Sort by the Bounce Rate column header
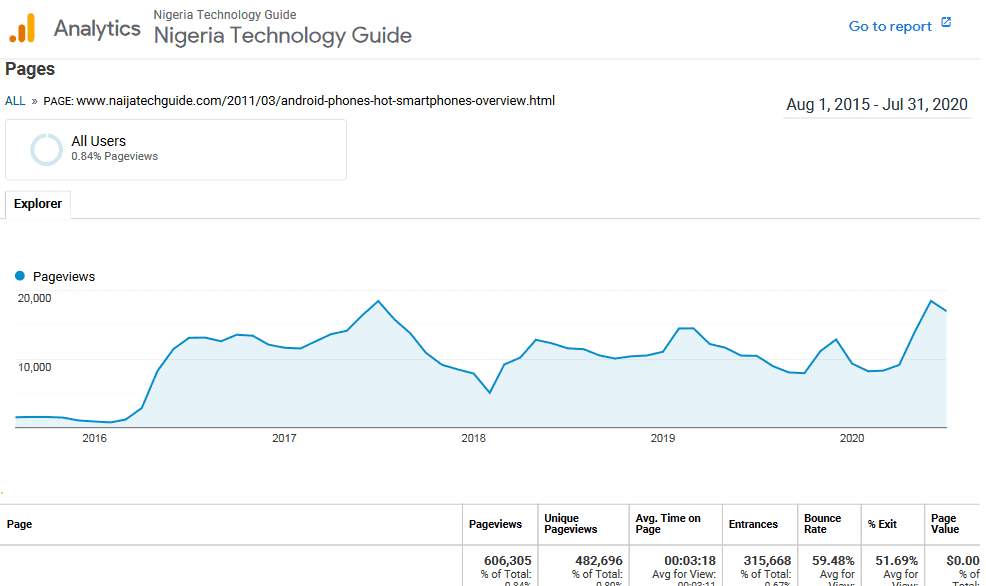 pos(823,524)
